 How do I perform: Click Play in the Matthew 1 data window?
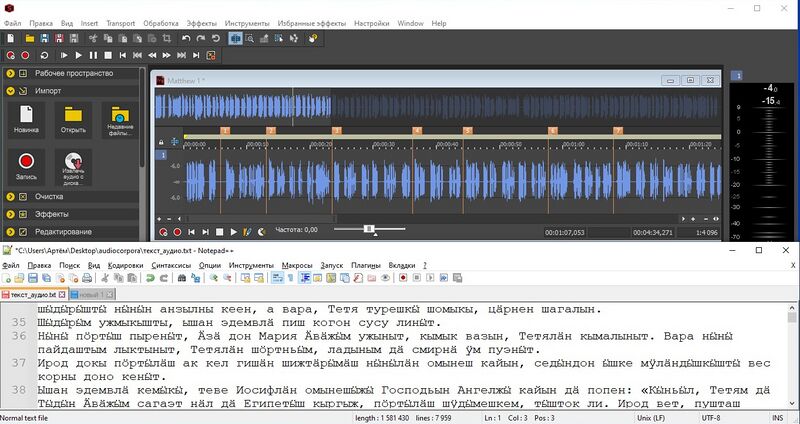(x=234, y=232)
